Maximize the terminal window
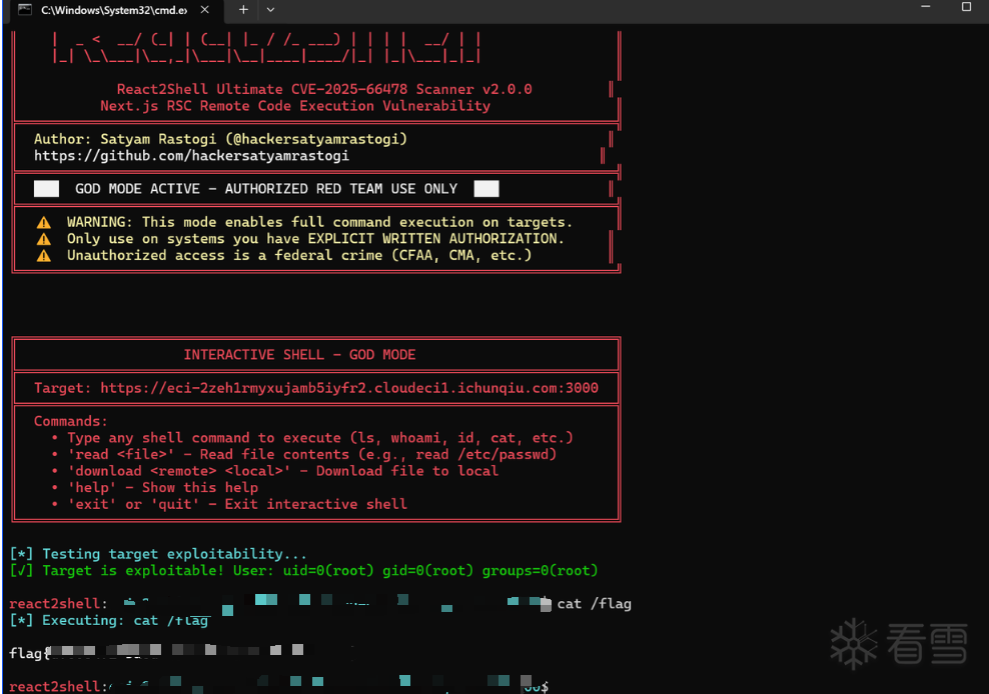This screenshot has width=989, height=694. [966, 7]
